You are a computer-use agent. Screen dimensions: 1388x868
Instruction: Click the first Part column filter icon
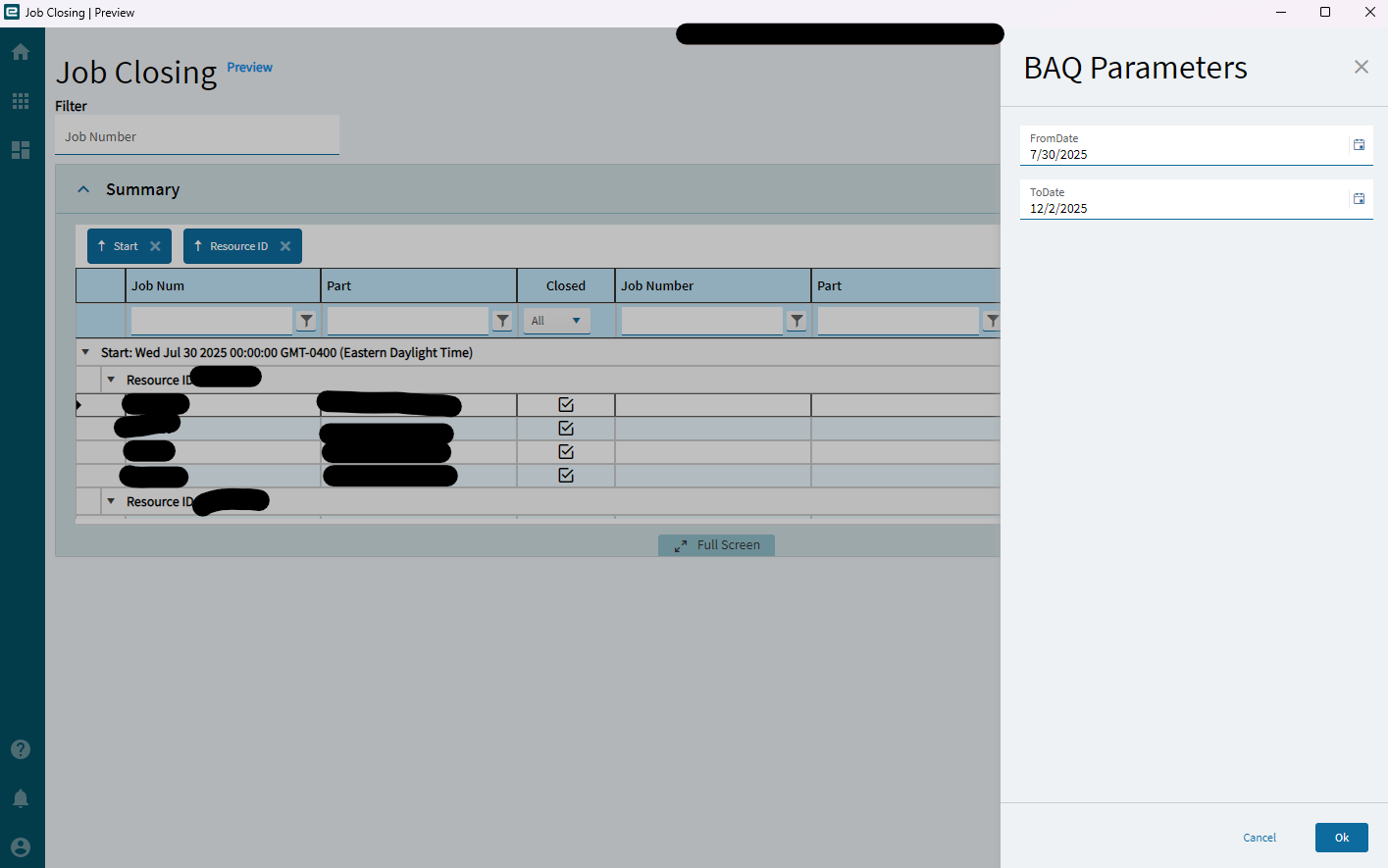click(502, 321)
